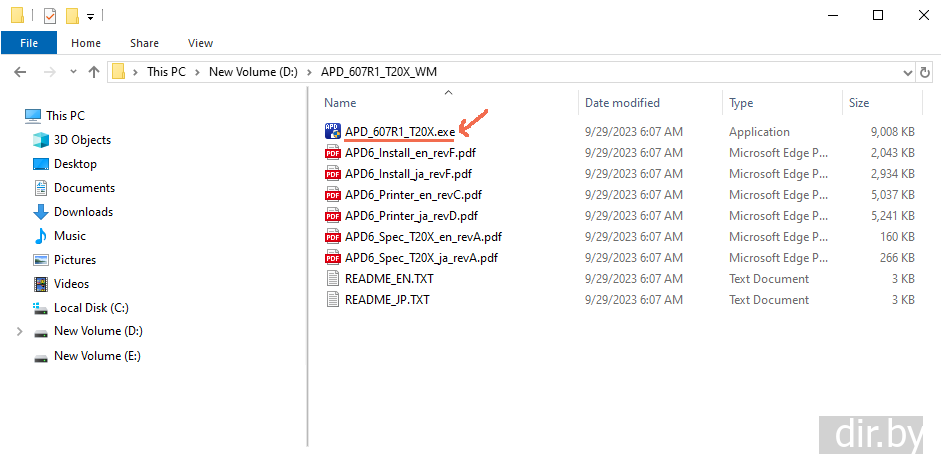Viewport: 941px width, 463px height.
Task: Click the PDF icon of APD6_Spec_T20X_ja_revA.pdf
Action: pos(332,258)
